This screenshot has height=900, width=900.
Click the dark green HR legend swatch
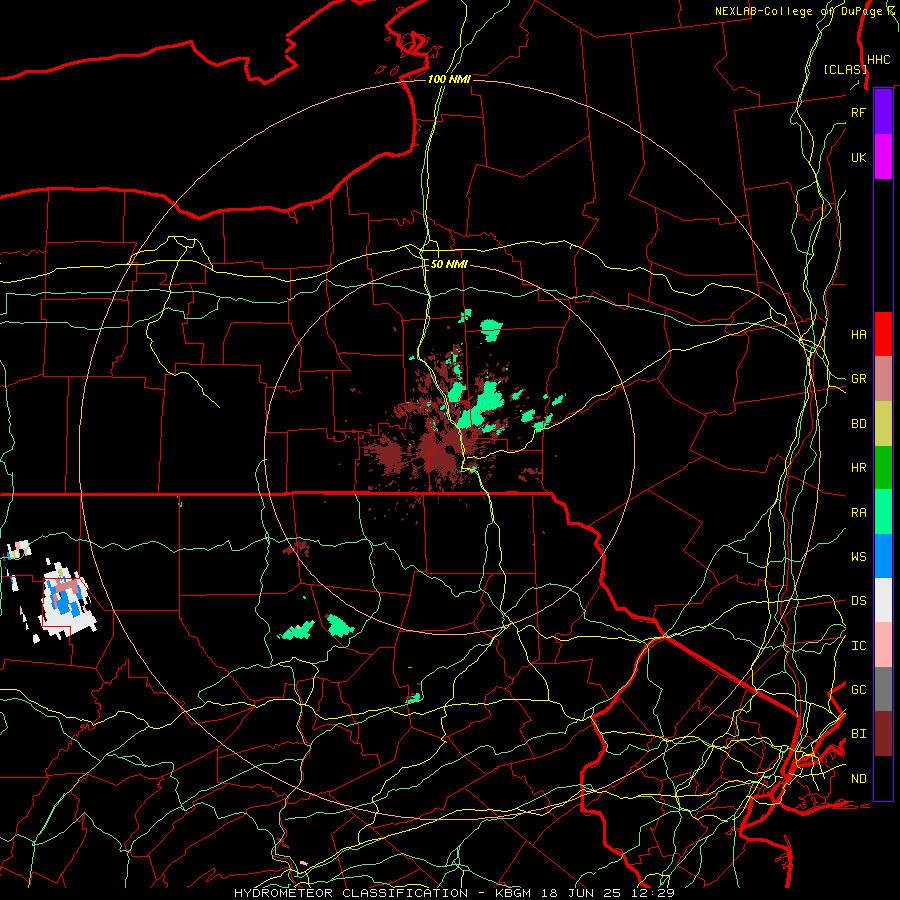[883, 467]
